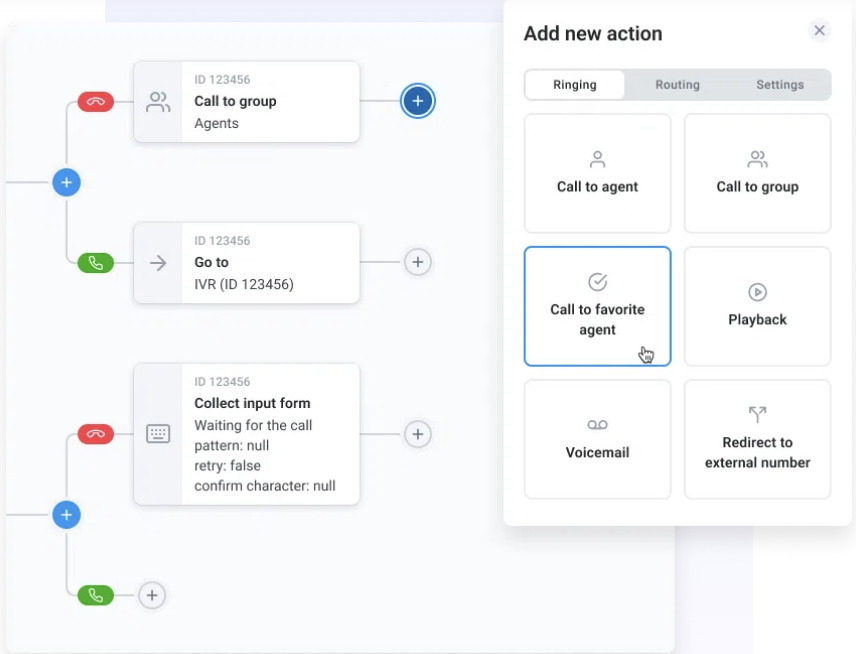856x654 pixels.
Task: Open the Settings tab
Action: pyautogui.click(x=780, y=85)
